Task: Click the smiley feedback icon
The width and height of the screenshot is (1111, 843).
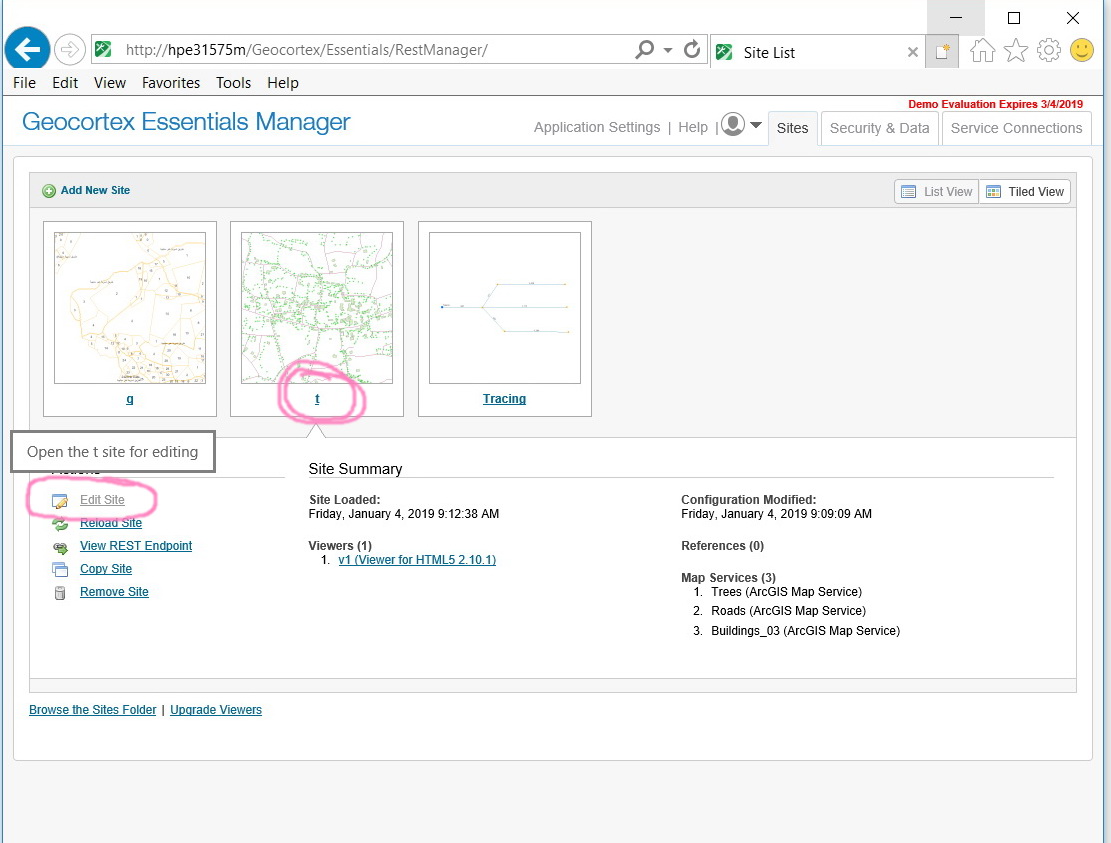Action: [x=1082, y=50]
